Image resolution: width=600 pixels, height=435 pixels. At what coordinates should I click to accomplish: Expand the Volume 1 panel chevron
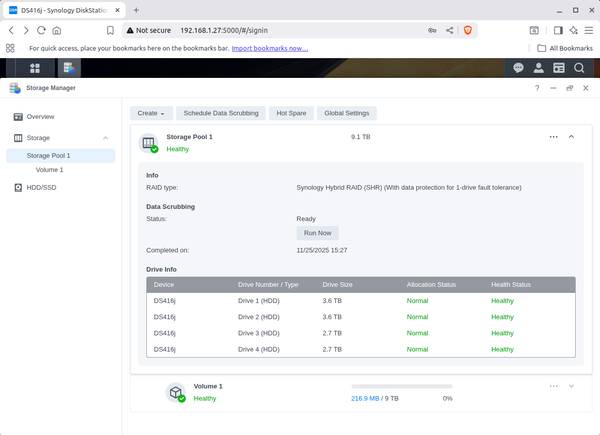tap(571, 385)
